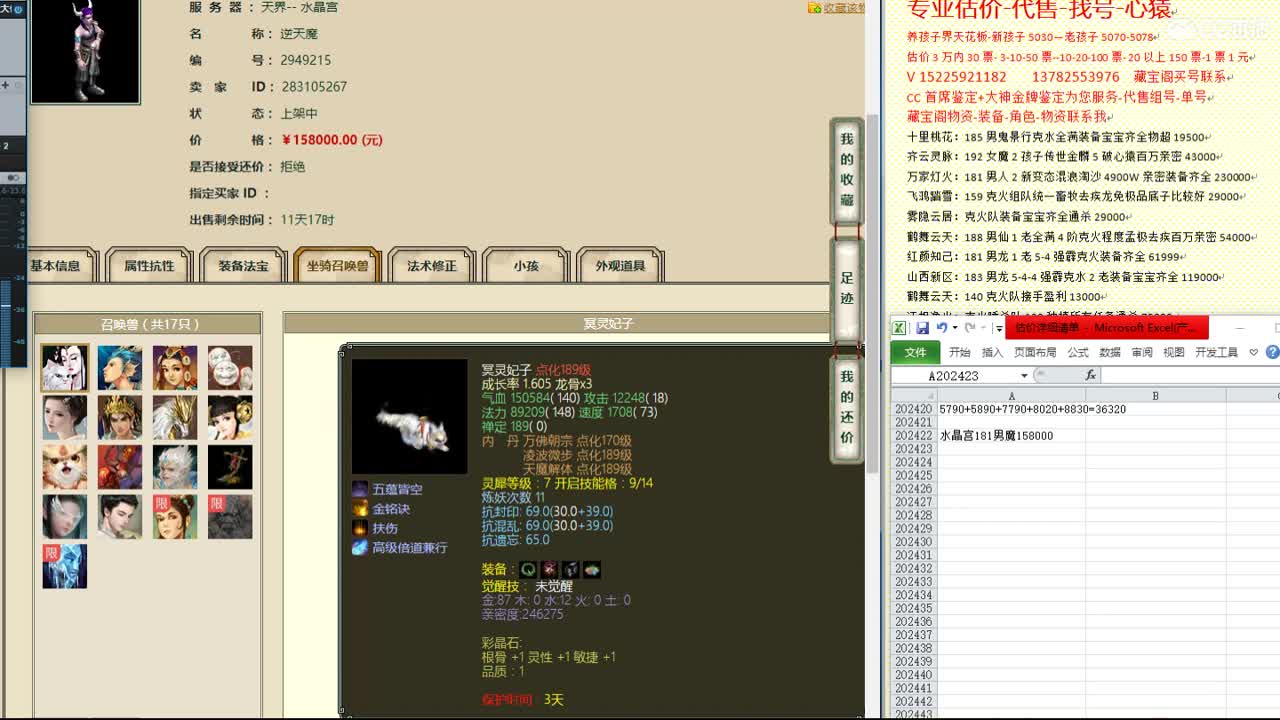1280x720 pixels.
Task: Select the golden-crowned warrior summon portrait
Action: (120, 417)
